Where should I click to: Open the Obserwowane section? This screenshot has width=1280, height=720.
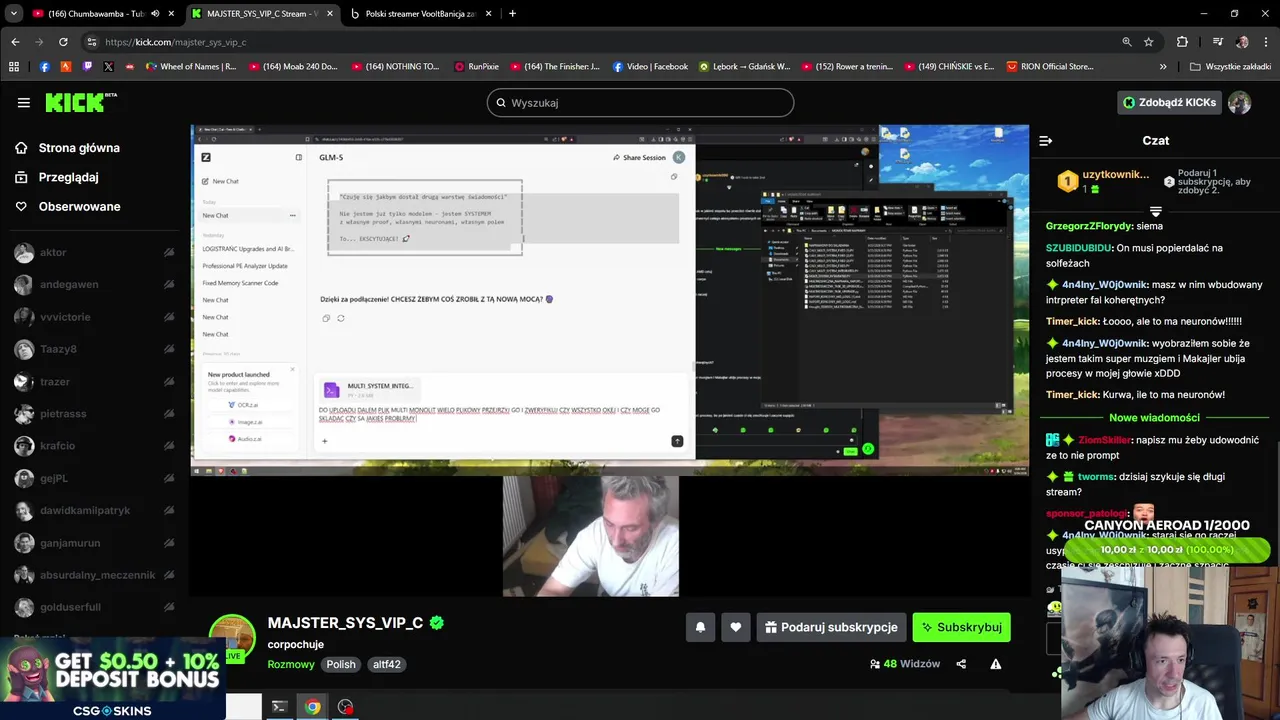[x=67, y=207]
